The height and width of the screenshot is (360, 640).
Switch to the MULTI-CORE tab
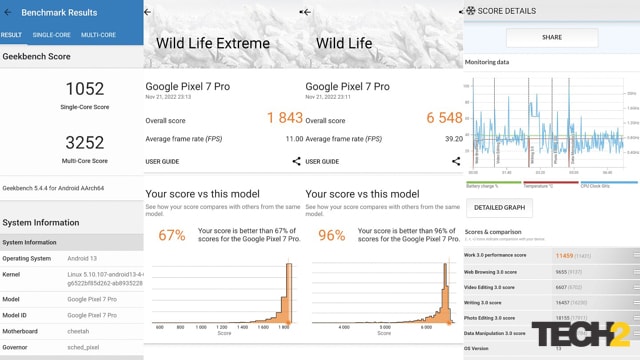point(98,35)
